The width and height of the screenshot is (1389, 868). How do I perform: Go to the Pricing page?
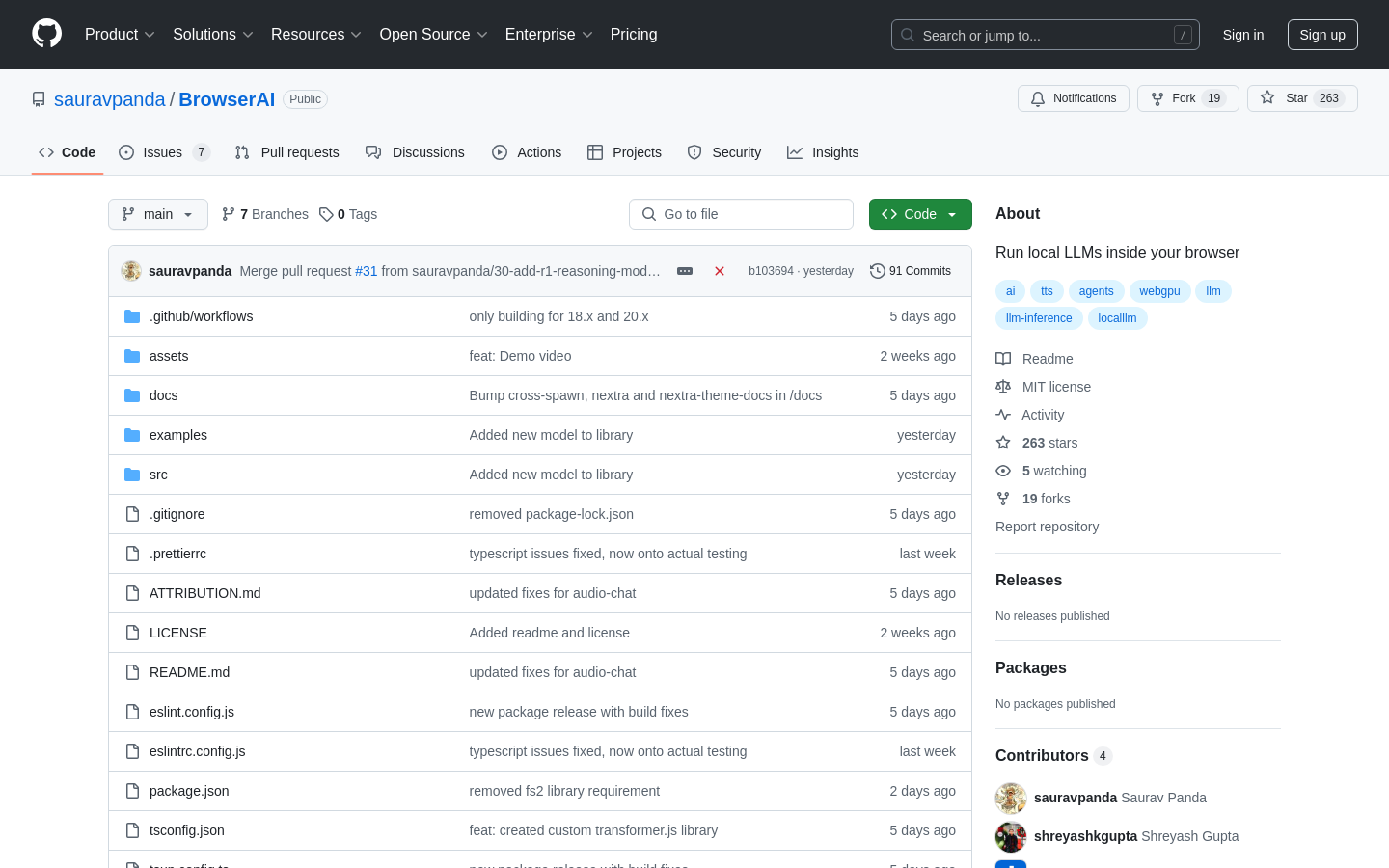(x=634, y=34)
